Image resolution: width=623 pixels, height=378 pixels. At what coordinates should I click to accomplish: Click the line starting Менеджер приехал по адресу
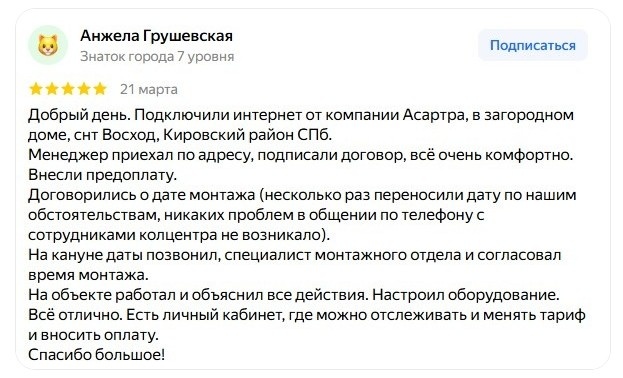point(300,155)
